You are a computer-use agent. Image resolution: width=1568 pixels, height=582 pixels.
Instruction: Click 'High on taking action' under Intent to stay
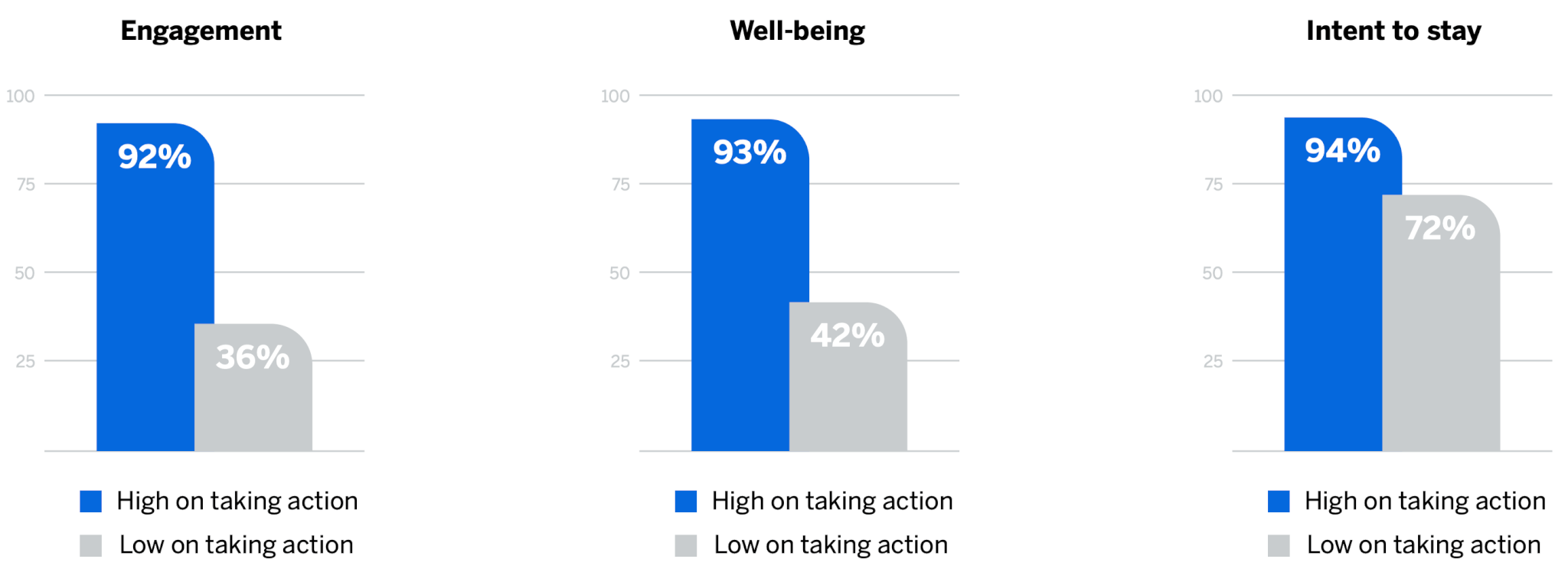pyautogui.click(x=1425, y=501)
